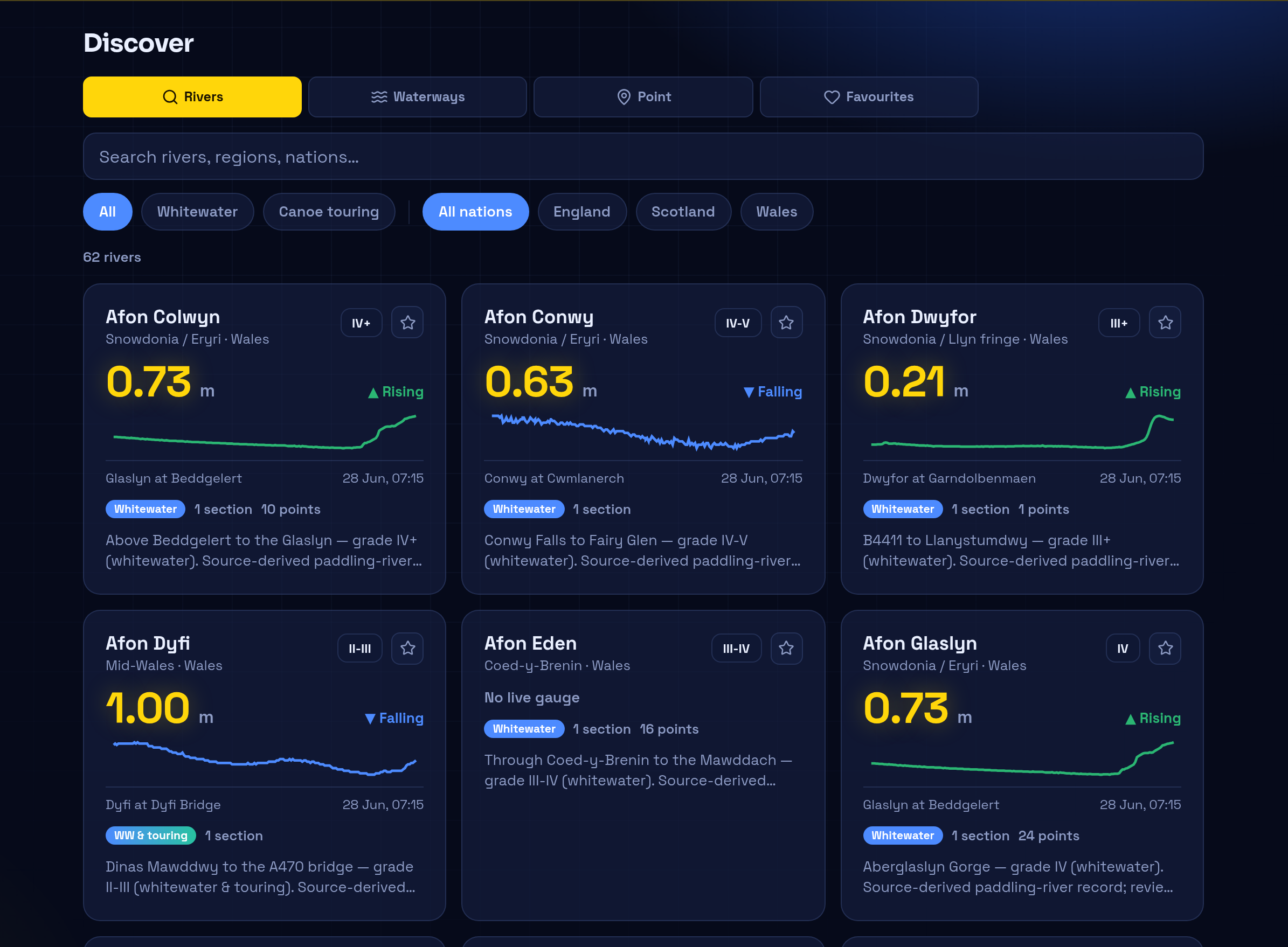This screenshot has height=947, width=1288.
Task: Focus the Search rivers, regions, nations field
Action: [643, 157]
